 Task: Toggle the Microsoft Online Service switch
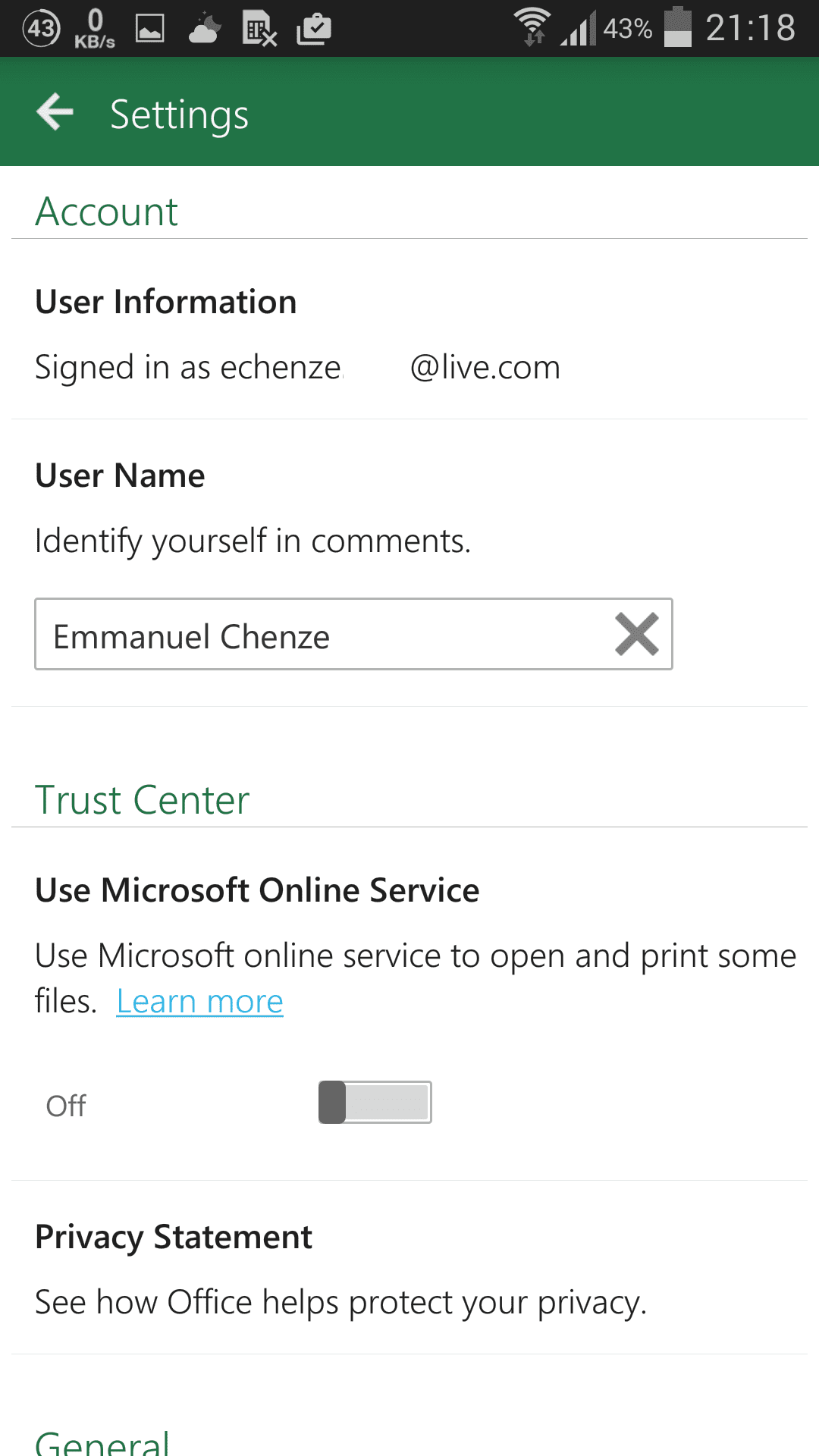375,1102
